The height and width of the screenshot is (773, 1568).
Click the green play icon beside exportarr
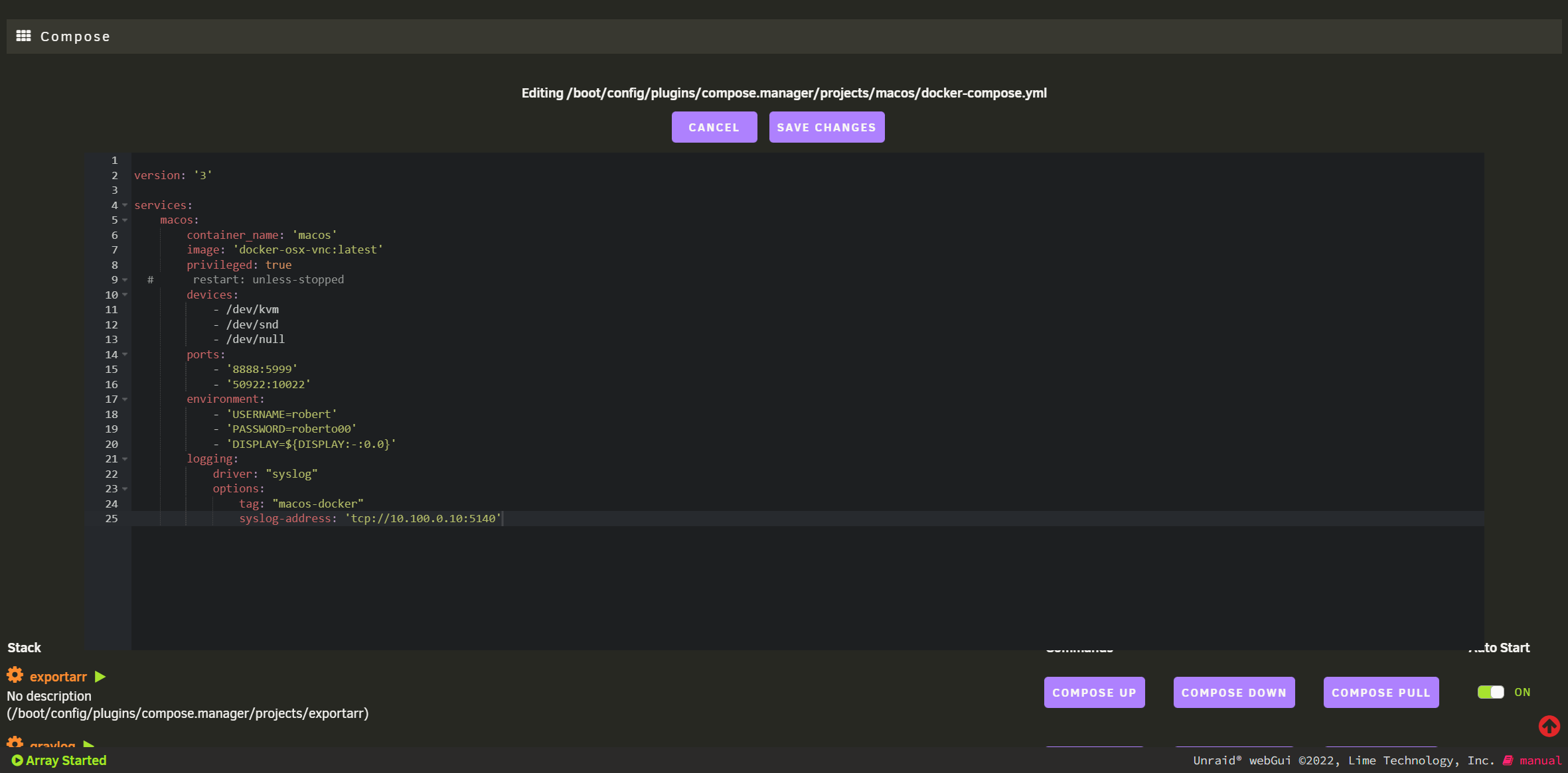(x=100, y=676)
